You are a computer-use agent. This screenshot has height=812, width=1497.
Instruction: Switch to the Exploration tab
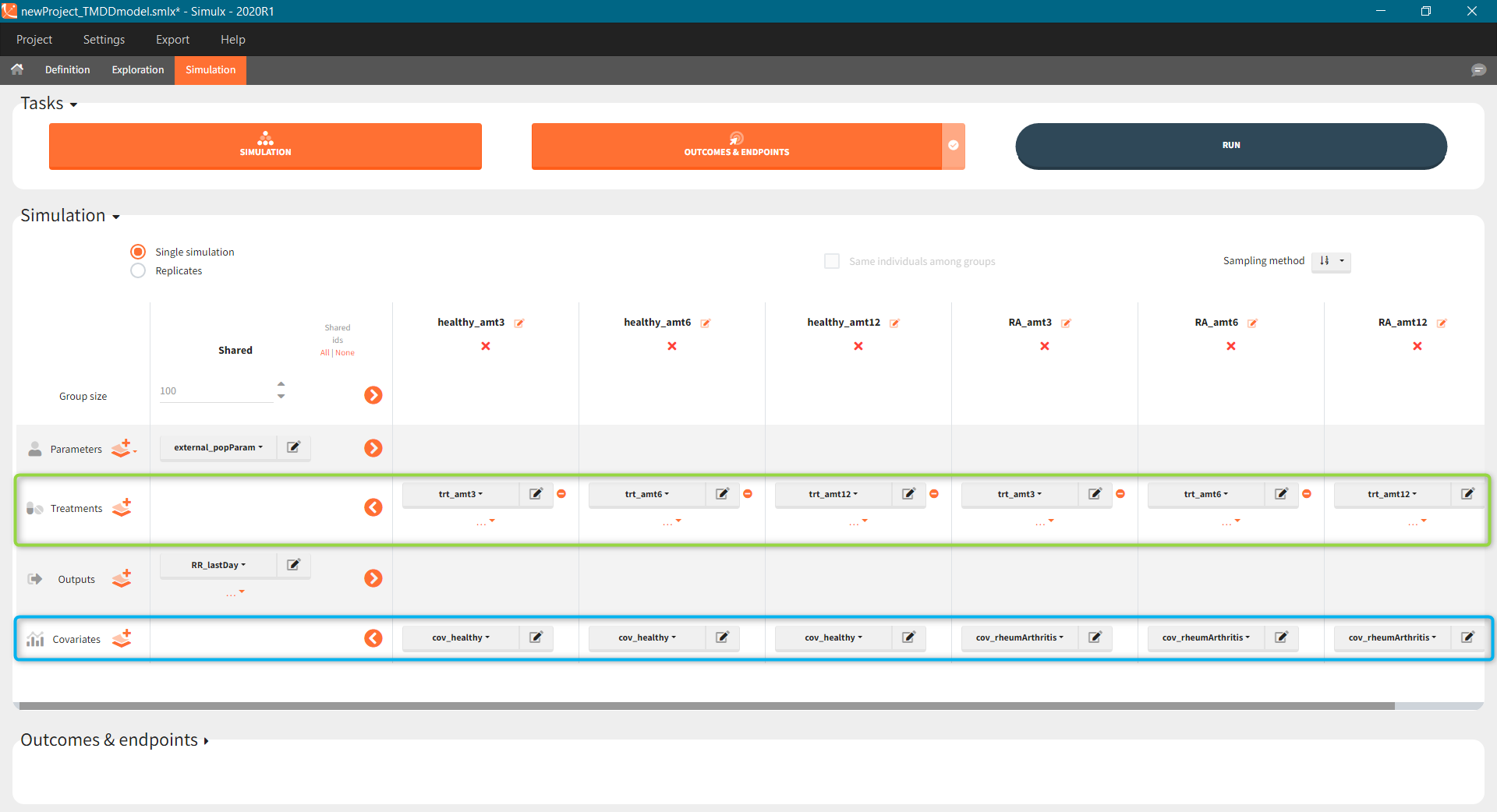[138, 70]
